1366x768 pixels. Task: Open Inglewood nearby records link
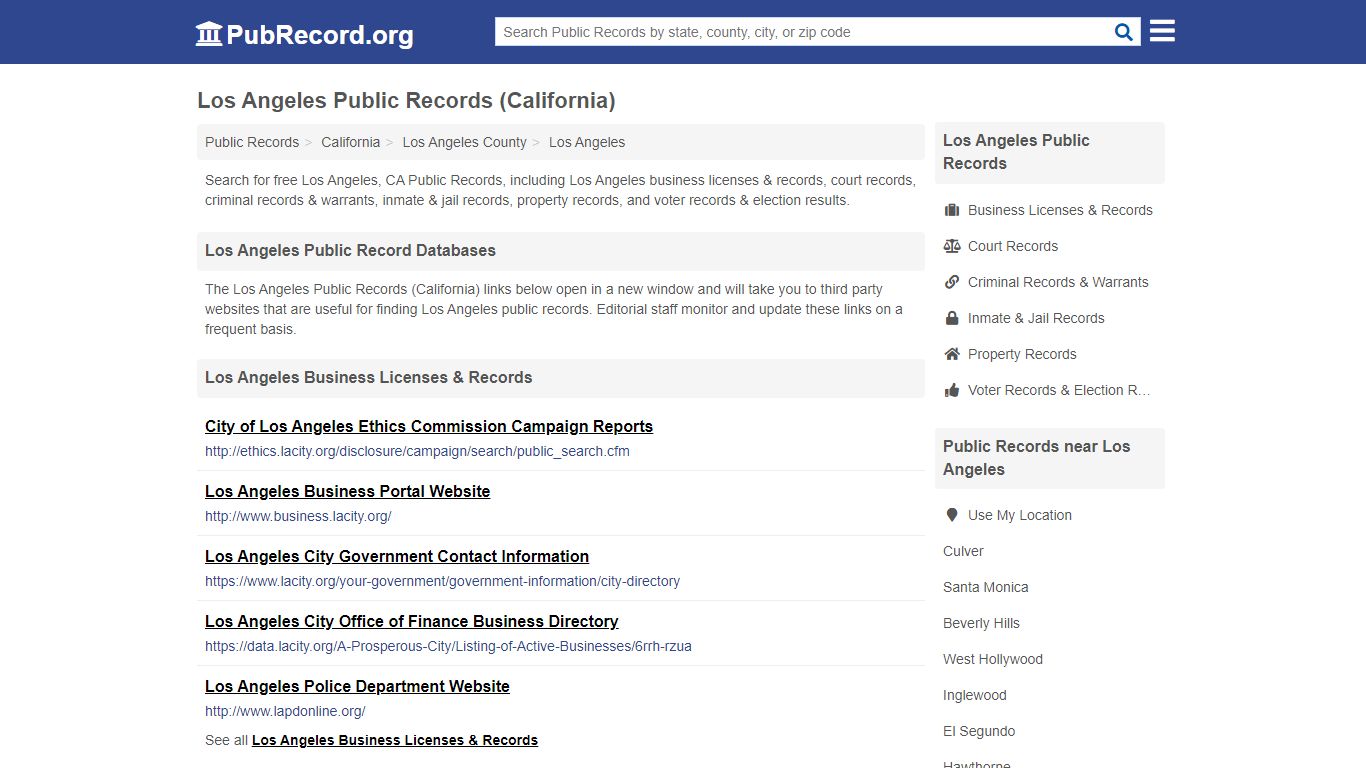pyautogui.click(x=975, y=695)
